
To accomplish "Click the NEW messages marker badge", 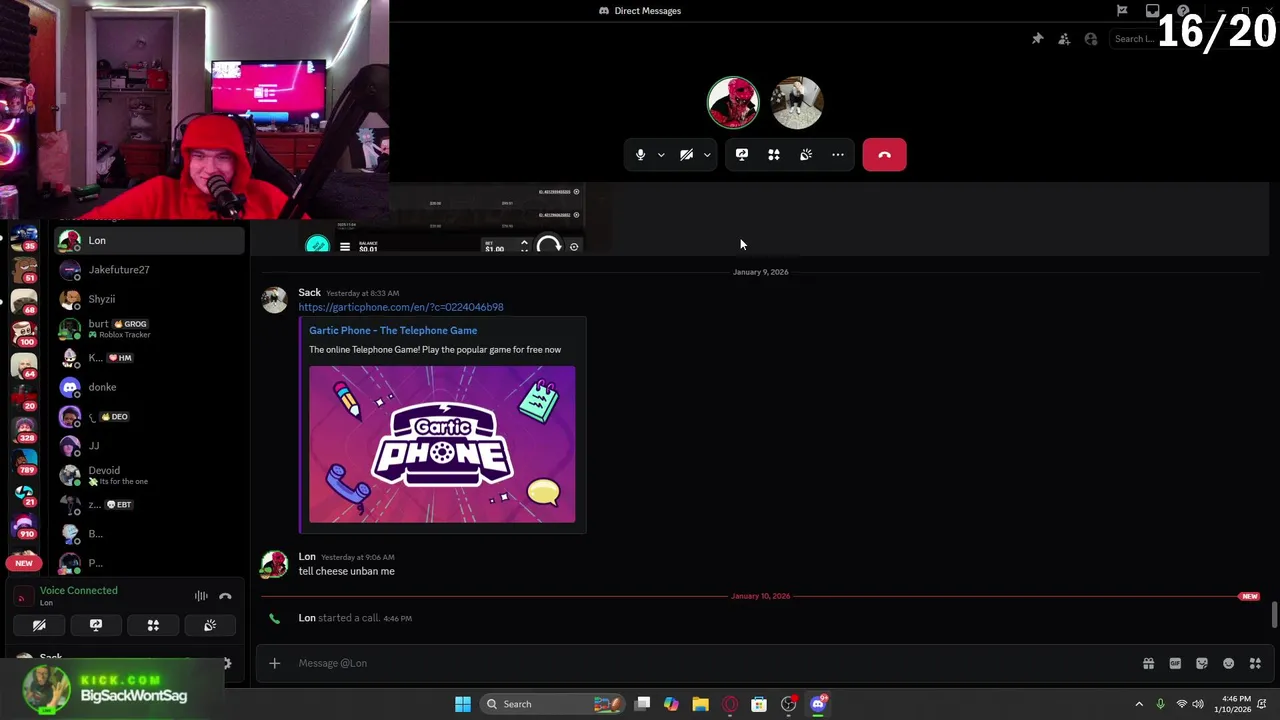I will tap(1249, 596).
